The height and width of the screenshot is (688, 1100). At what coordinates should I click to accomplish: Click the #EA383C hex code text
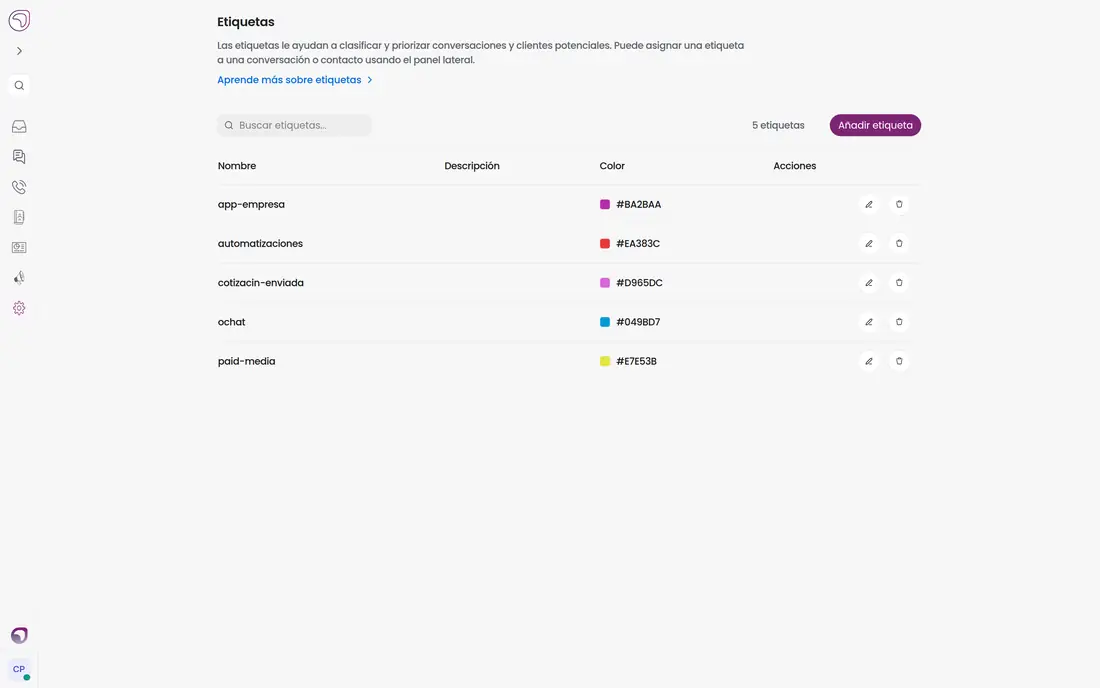coord(638,244)
